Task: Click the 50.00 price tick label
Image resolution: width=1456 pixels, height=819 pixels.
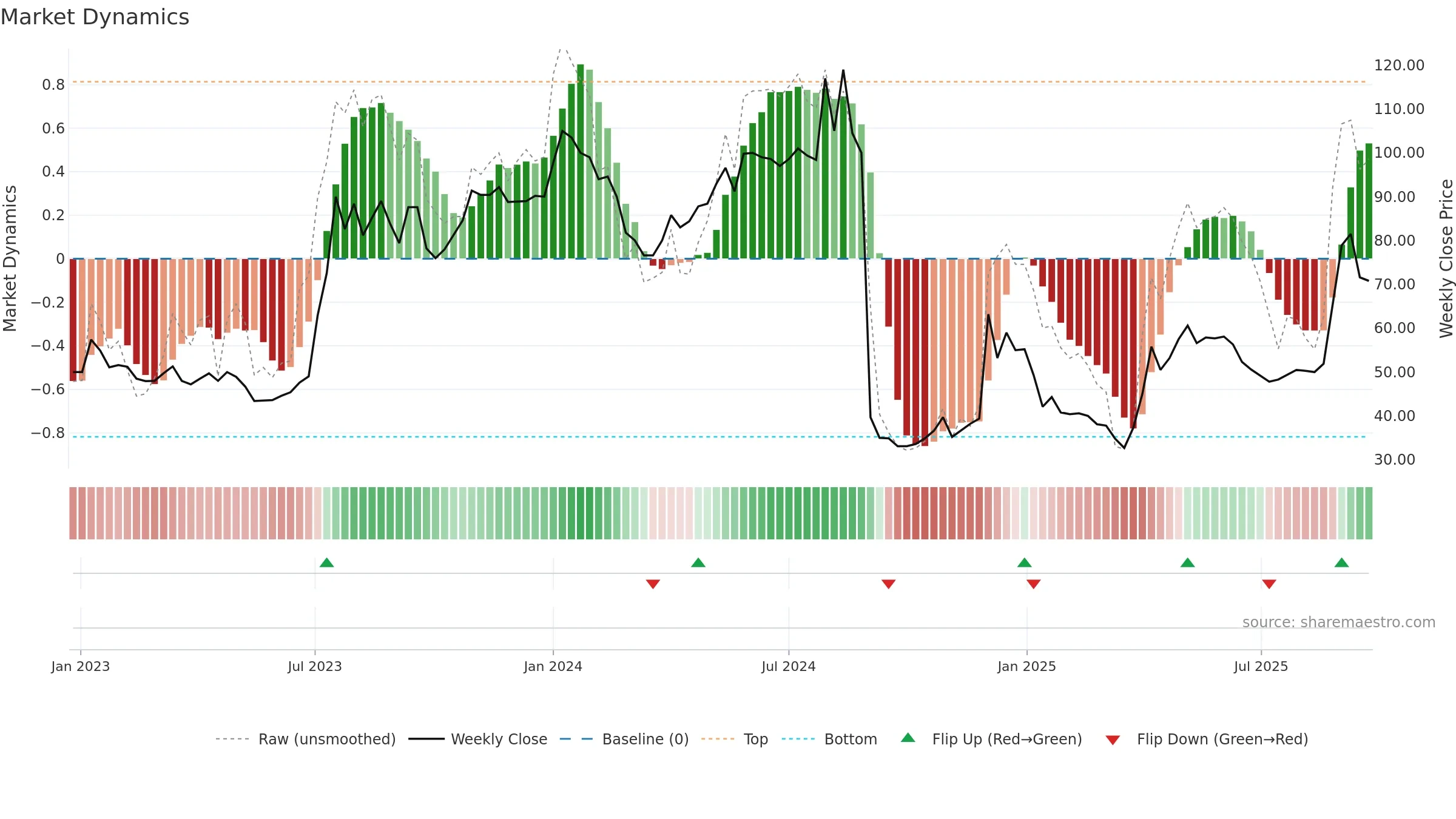Action: pyautogui.click(x=1395, y=372)
